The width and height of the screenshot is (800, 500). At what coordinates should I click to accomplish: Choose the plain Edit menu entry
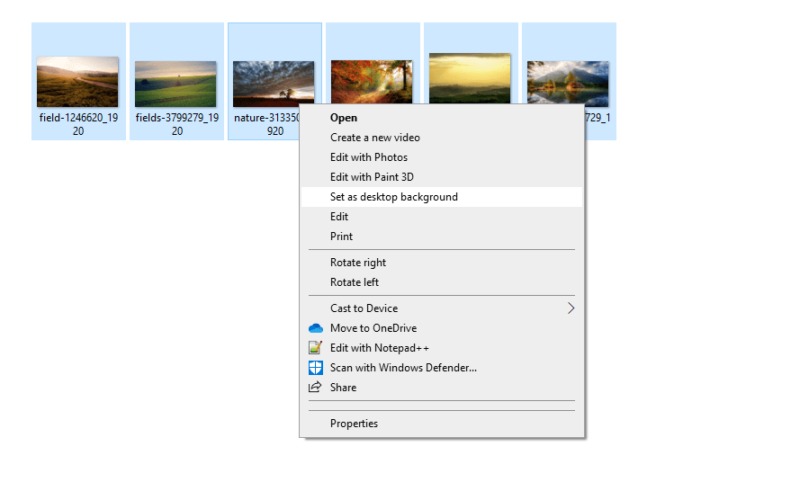click(441, 217)
